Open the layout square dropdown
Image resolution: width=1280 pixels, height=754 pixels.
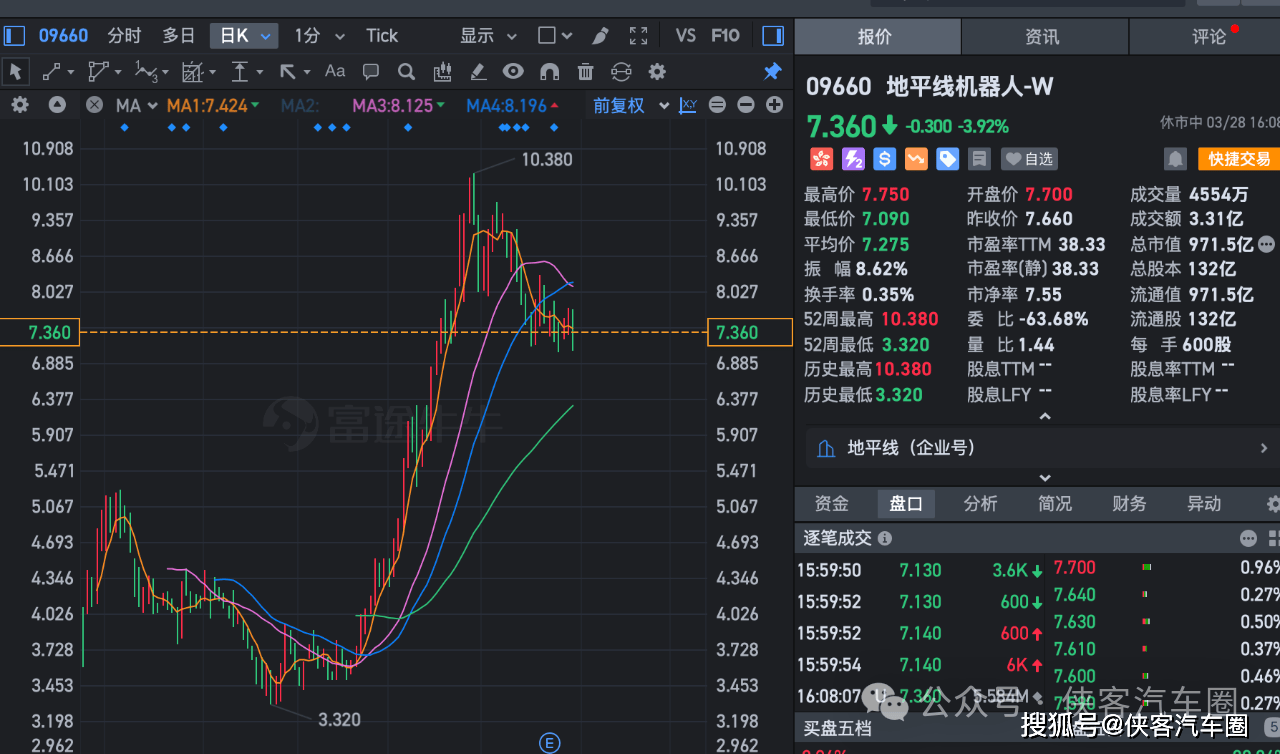[555, 36]
